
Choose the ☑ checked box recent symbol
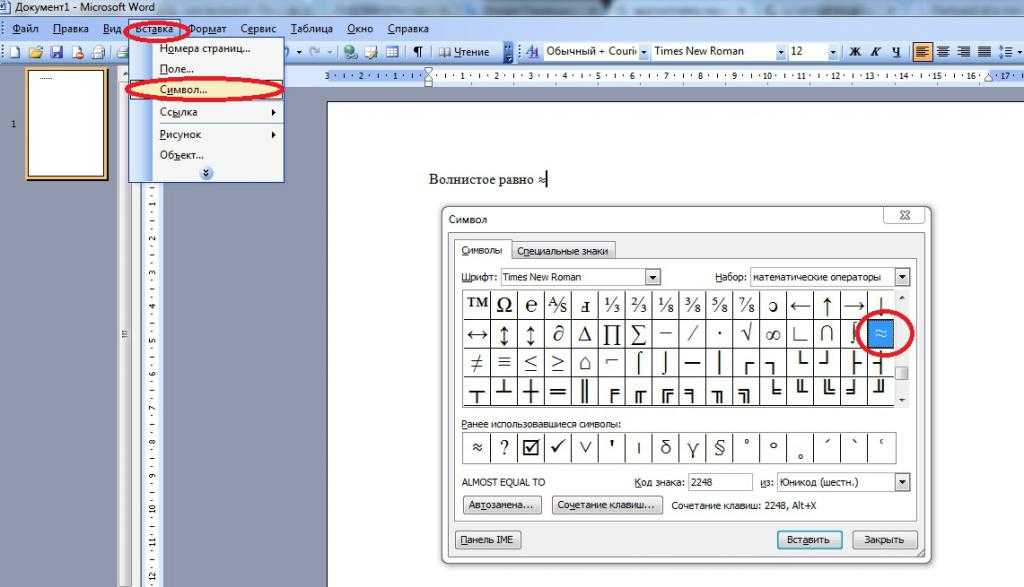pos(531,447)
